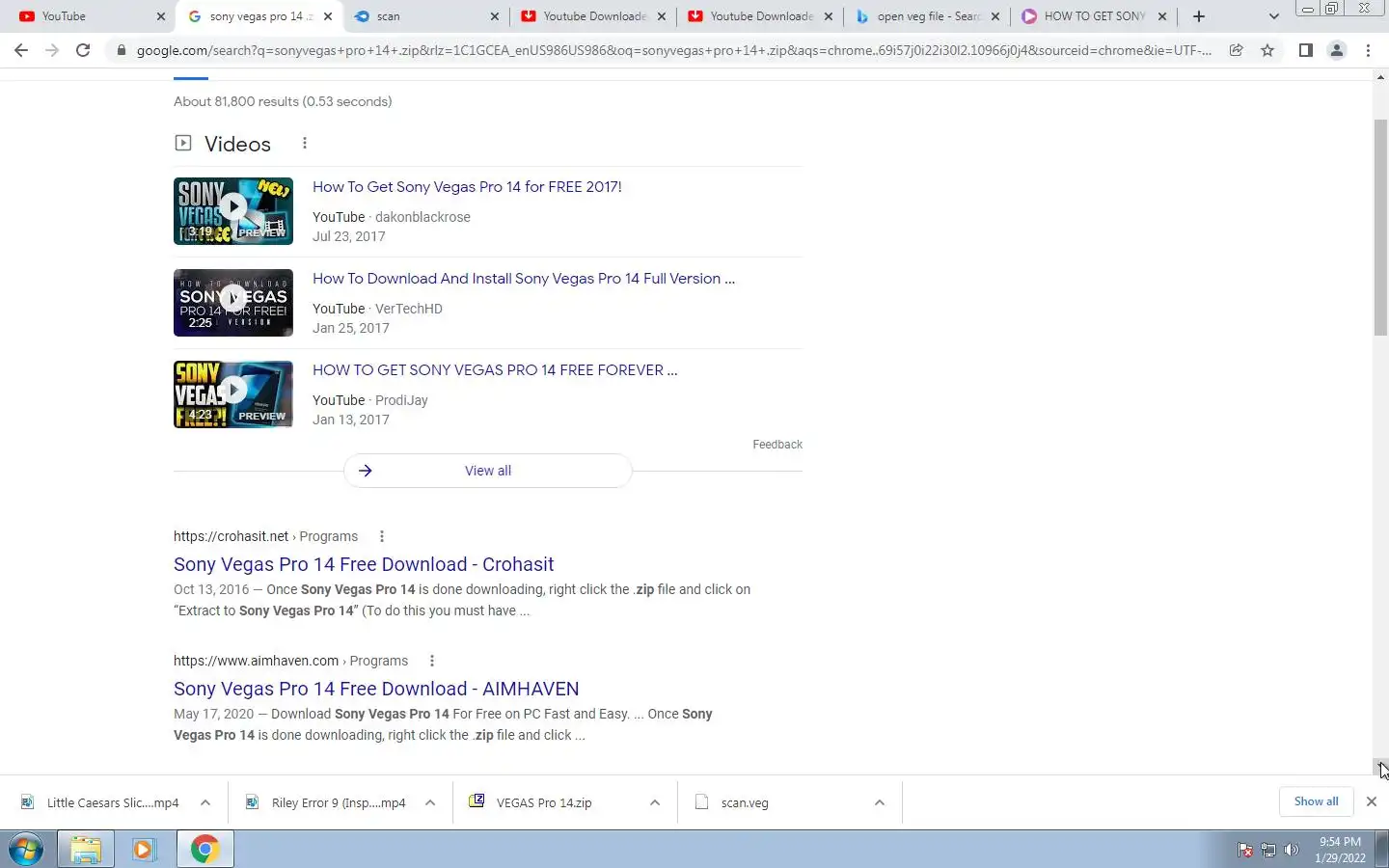Open the tab search chevron

point(1273,16)
